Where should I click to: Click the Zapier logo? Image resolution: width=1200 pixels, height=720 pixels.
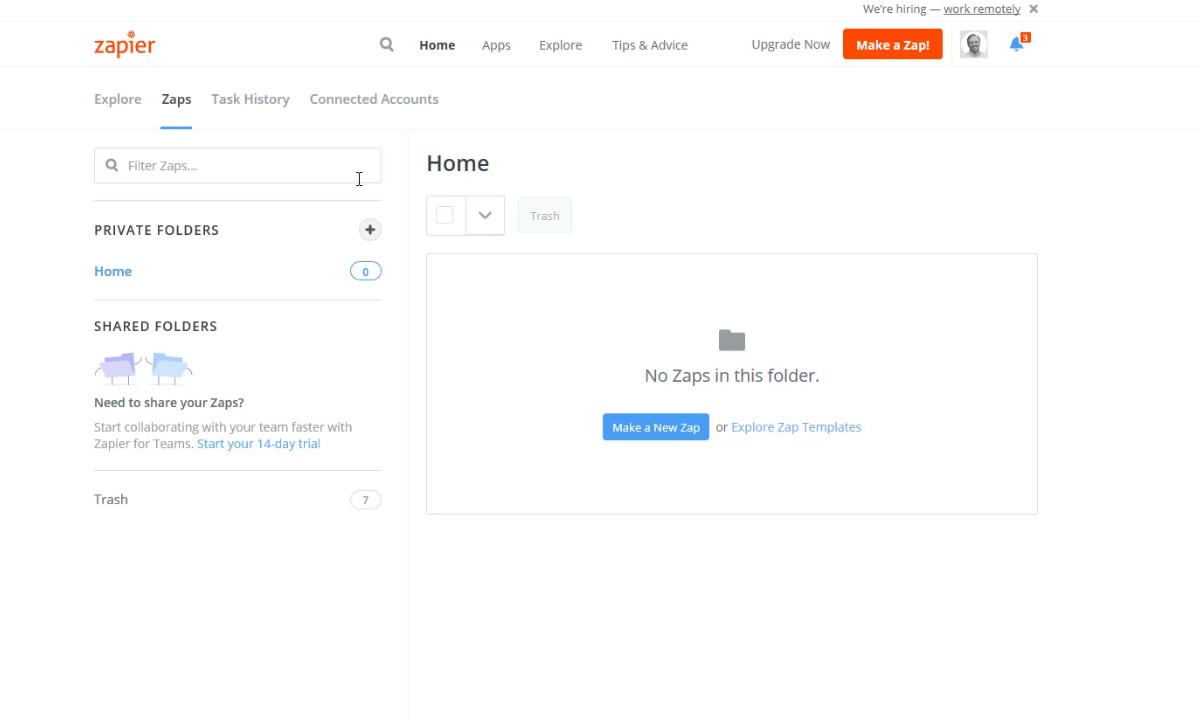[x=124, y=45]
